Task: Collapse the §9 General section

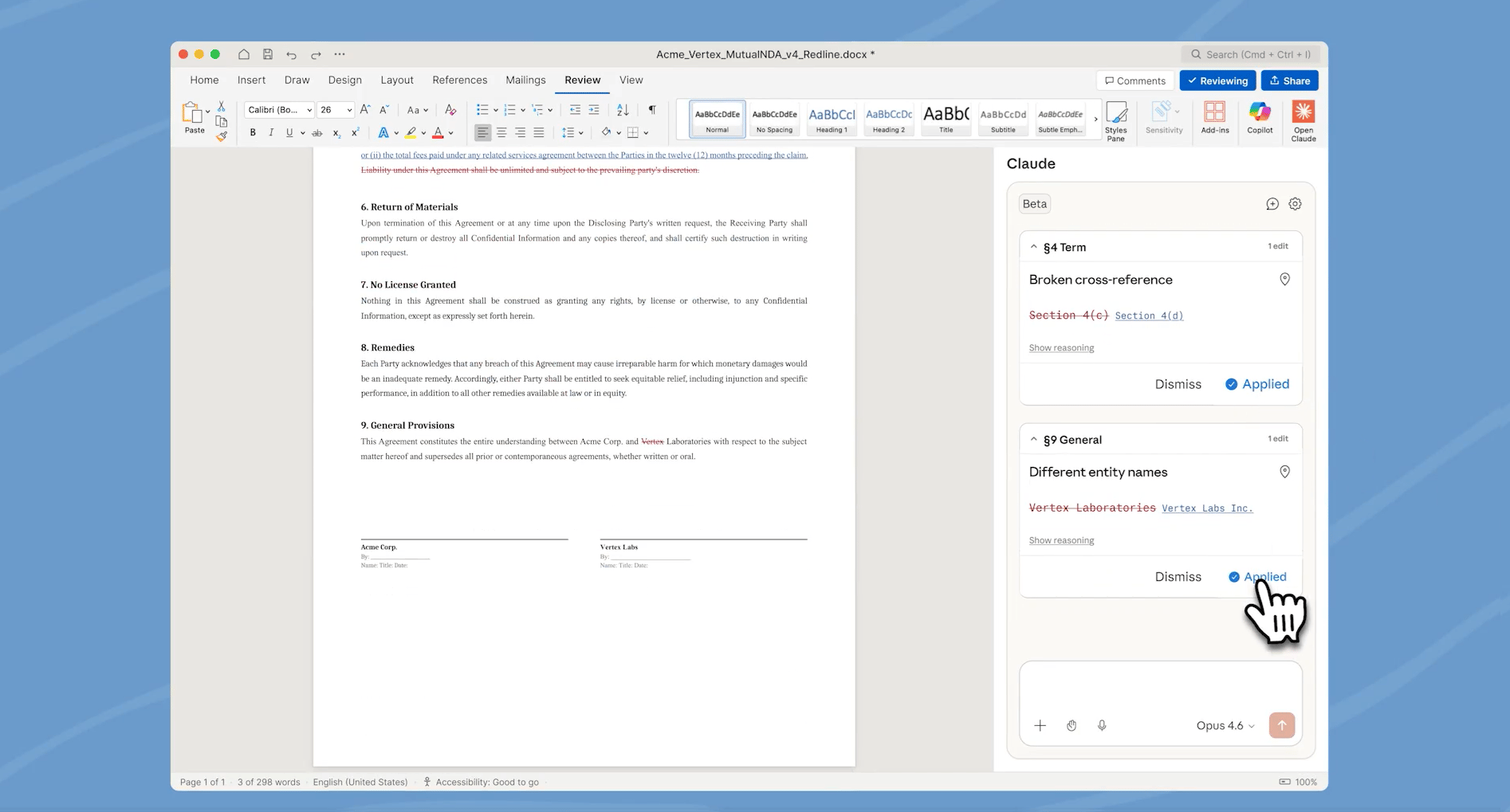Action: pyautogui.click(x=1033, y=440)
